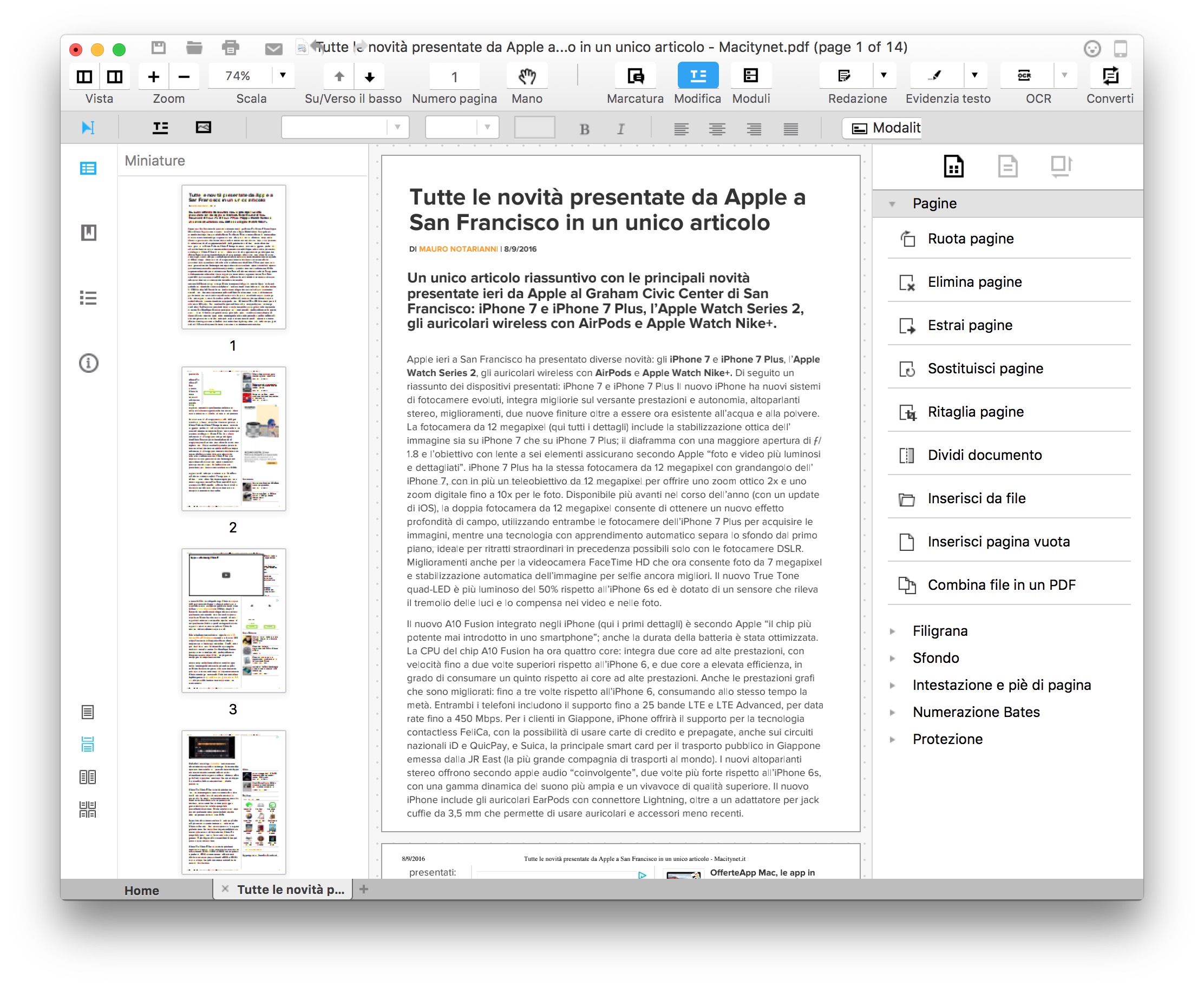The height and width of the screenshot is (987, 1204).
Task: Open the bookmarks panel in left sidebar
Action: (88, 233)
